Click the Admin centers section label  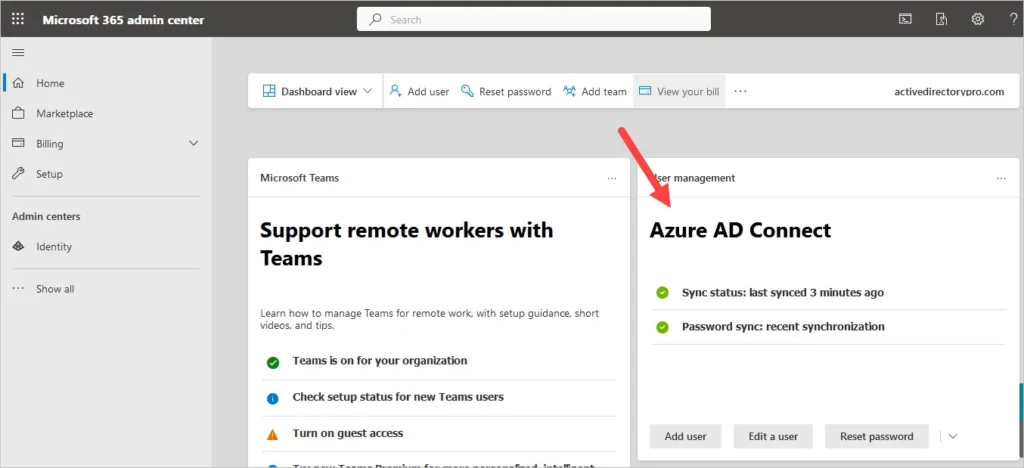tap(46, 216)
